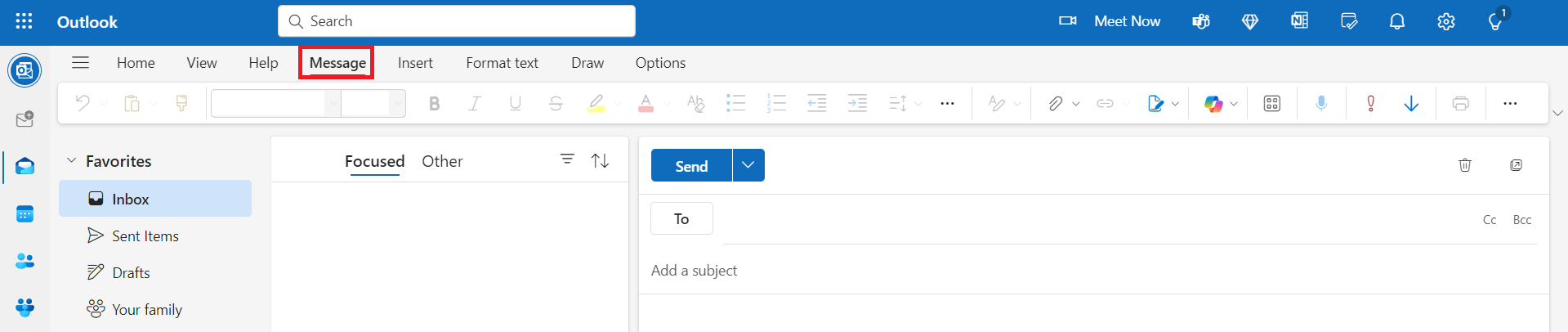Open the font color picker dropdown
The height and width of the screenshot is (332, 1568).
pos(667,104)
